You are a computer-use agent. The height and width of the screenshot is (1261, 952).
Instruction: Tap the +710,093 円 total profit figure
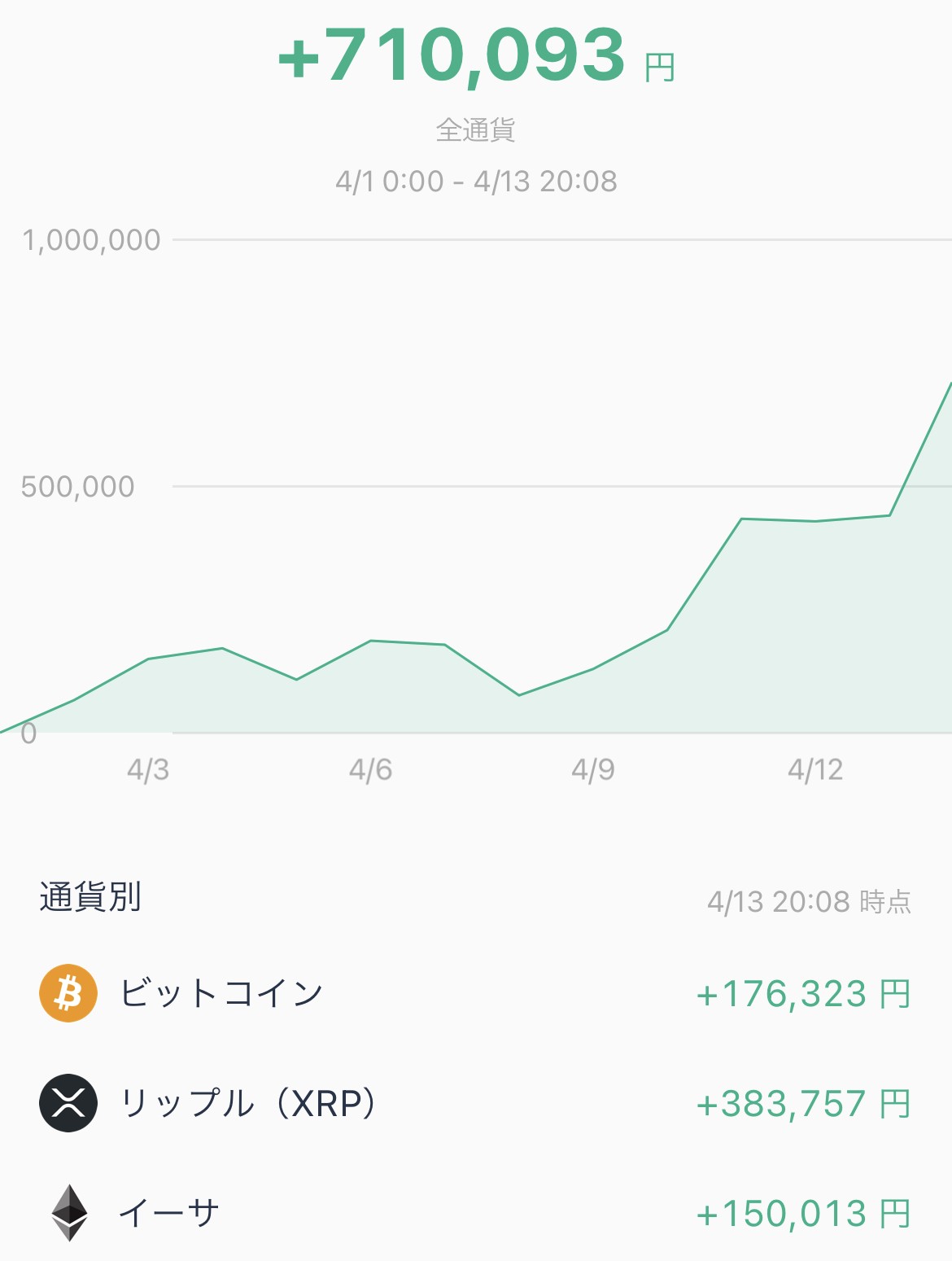477,55
